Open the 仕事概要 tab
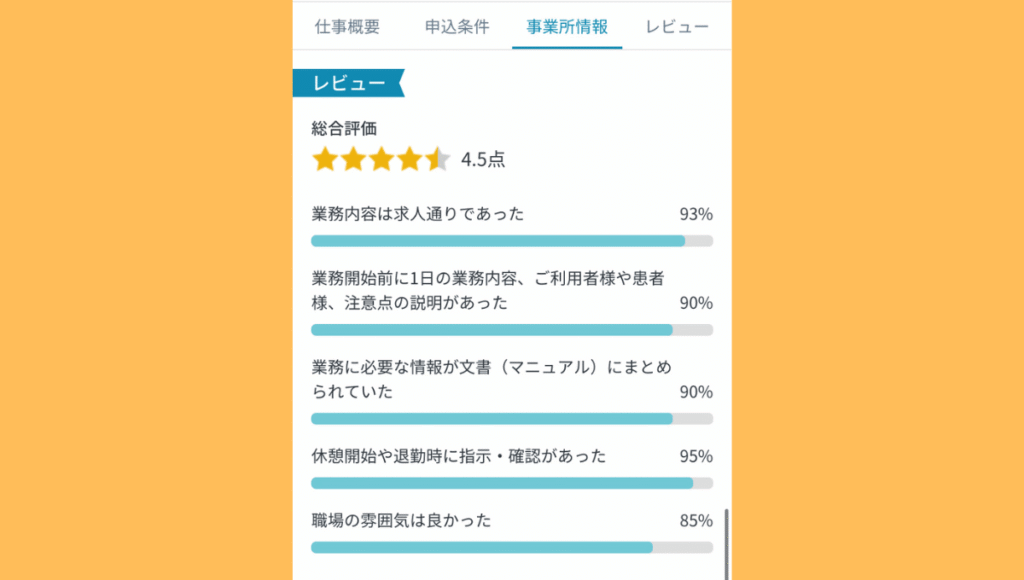The height and width of the screenshot is (580, 1024). pos(347,27)
